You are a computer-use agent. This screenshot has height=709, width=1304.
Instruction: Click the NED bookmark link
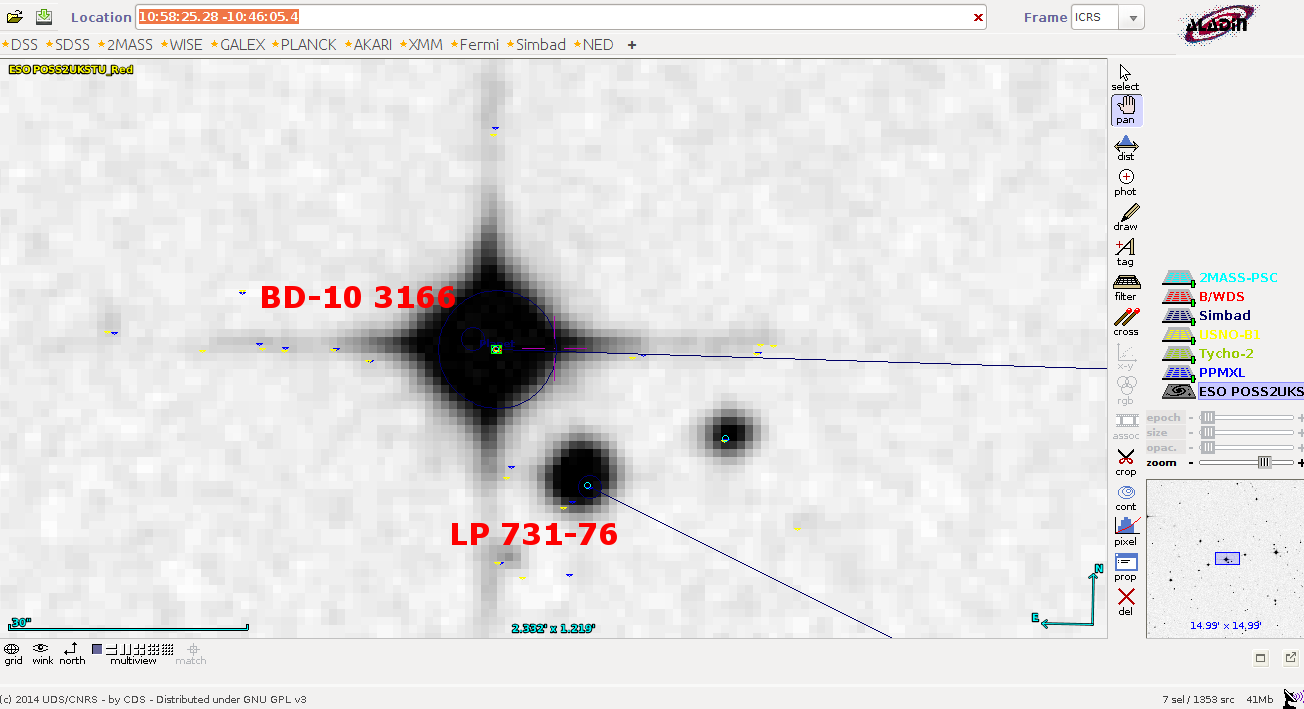[597, 45]
